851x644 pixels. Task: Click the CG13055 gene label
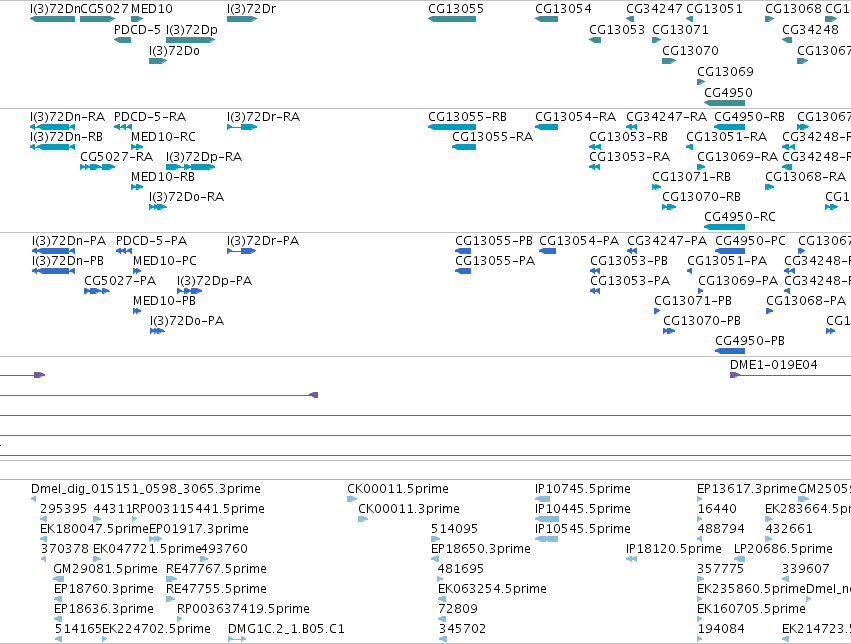point(456,9)
